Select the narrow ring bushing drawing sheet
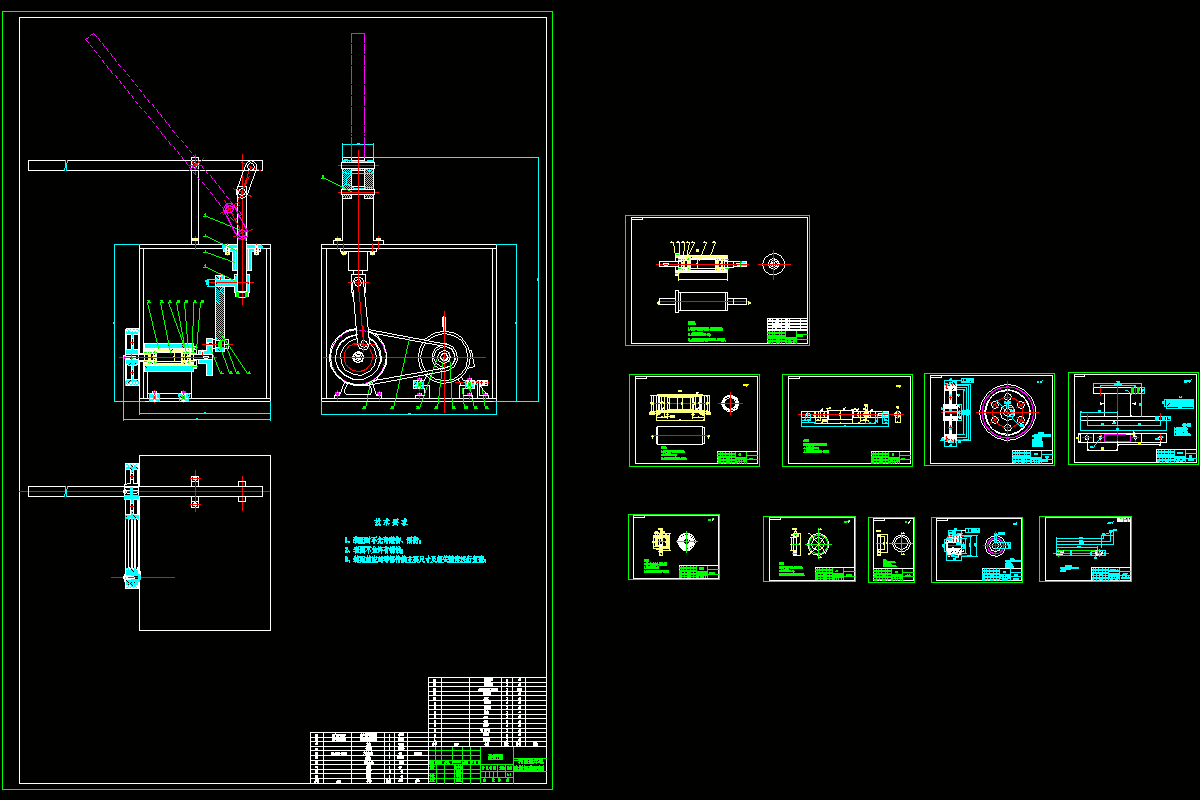The height and width of the screenshot is (800, 1200). [x=892, y=550]
